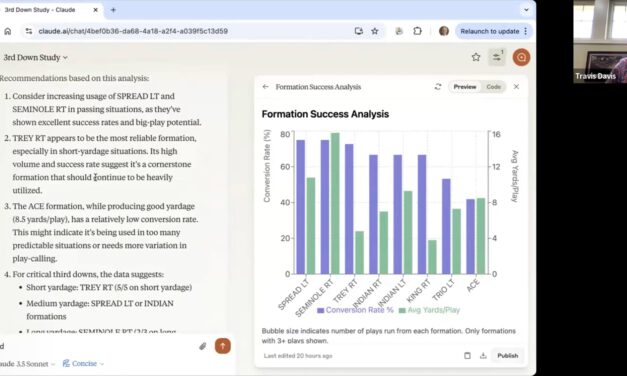Open the Concise style dropdown
Image resolution: width=627 pixels, height=376 pixels.
[83, 364]
